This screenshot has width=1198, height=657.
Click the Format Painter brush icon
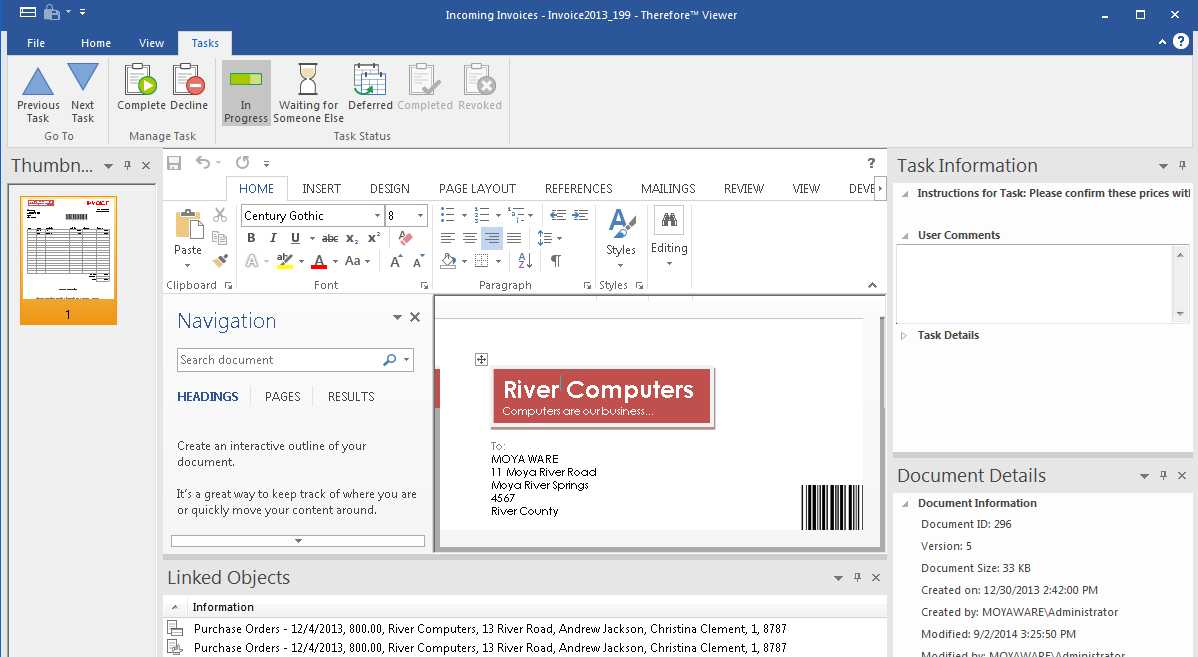pos(220,261)
